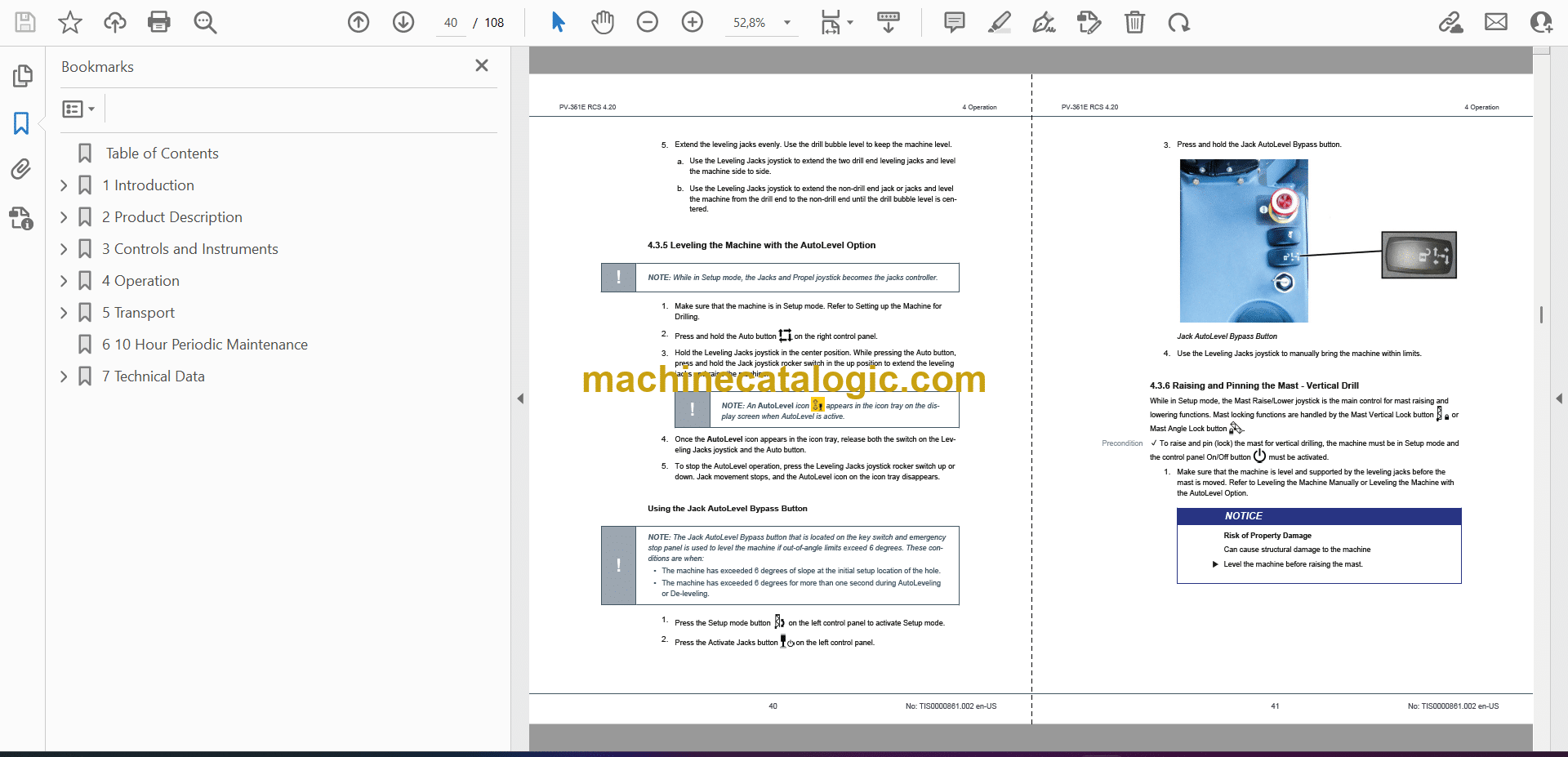Choose the arrow selection tool
This screenshot has width=1568, height=757.
click(558, 22)
